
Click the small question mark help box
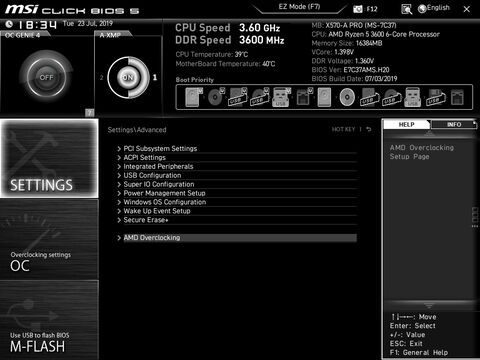point(89,113)
